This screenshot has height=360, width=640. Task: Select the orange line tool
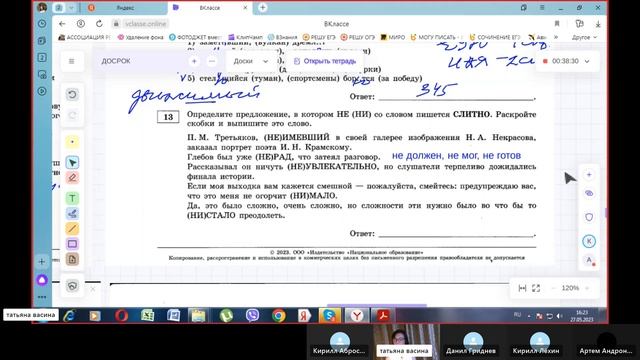point(72,229)
